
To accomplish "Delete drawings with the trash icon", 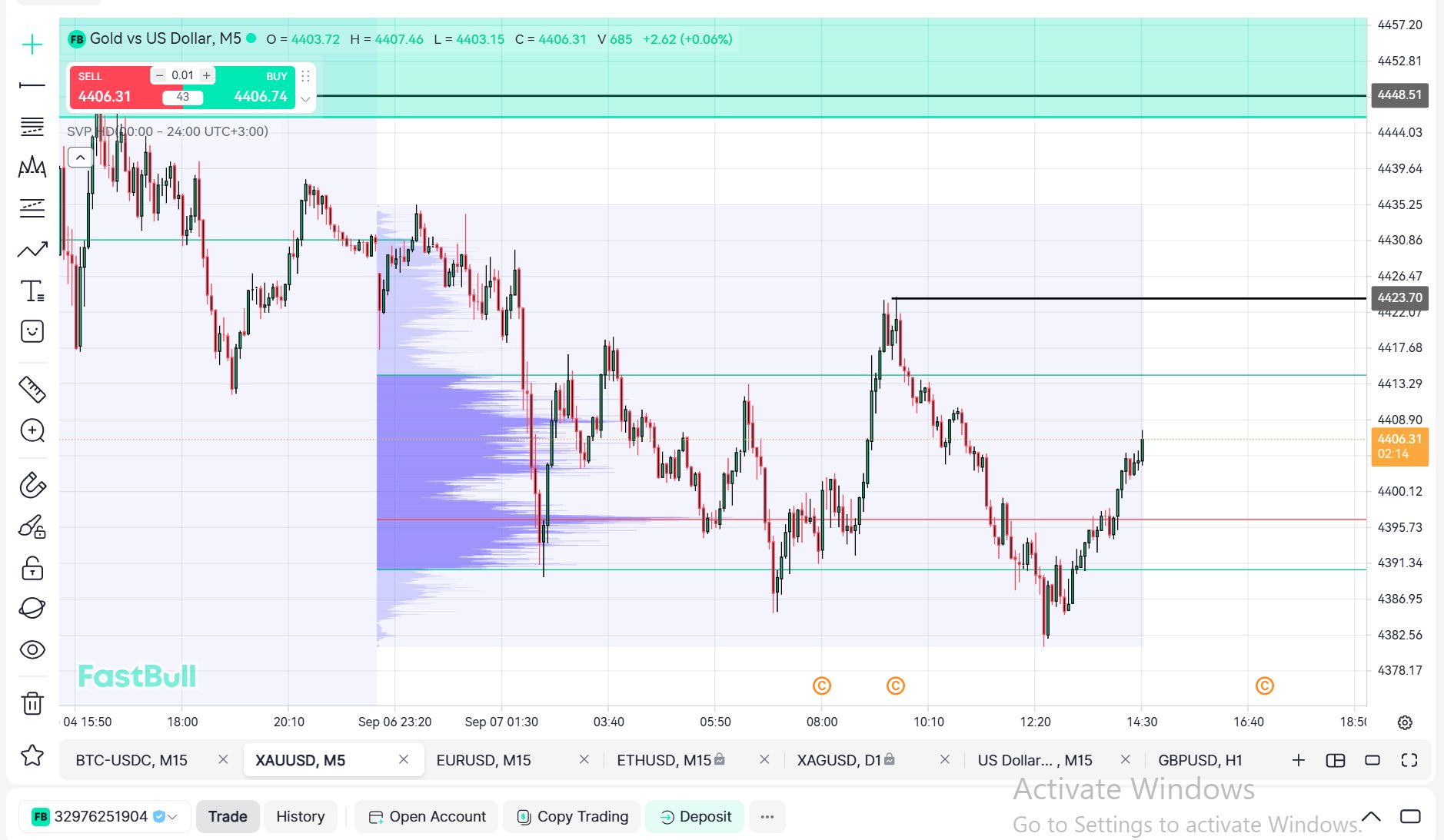I will pyautogui.click(x=32, y=703).
